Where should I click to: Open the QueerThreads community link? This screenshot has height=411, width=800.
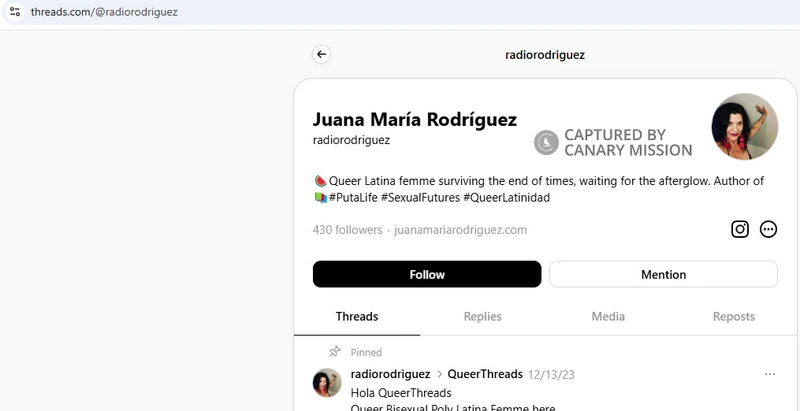[485, 374]
